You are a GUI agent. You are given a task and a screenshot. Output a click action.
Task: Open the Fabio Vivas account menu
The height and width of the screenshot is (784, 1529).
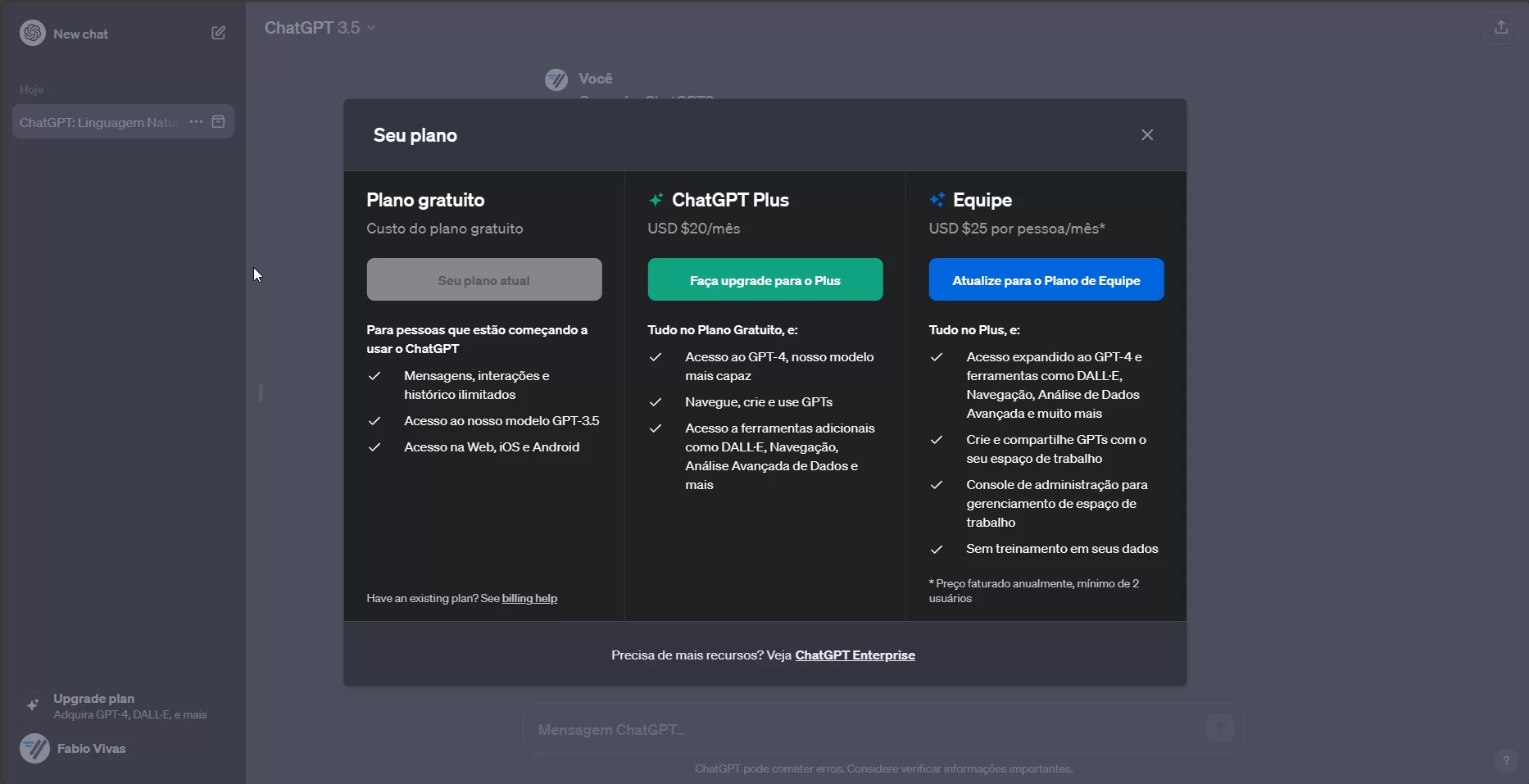(x=123, y=748)
